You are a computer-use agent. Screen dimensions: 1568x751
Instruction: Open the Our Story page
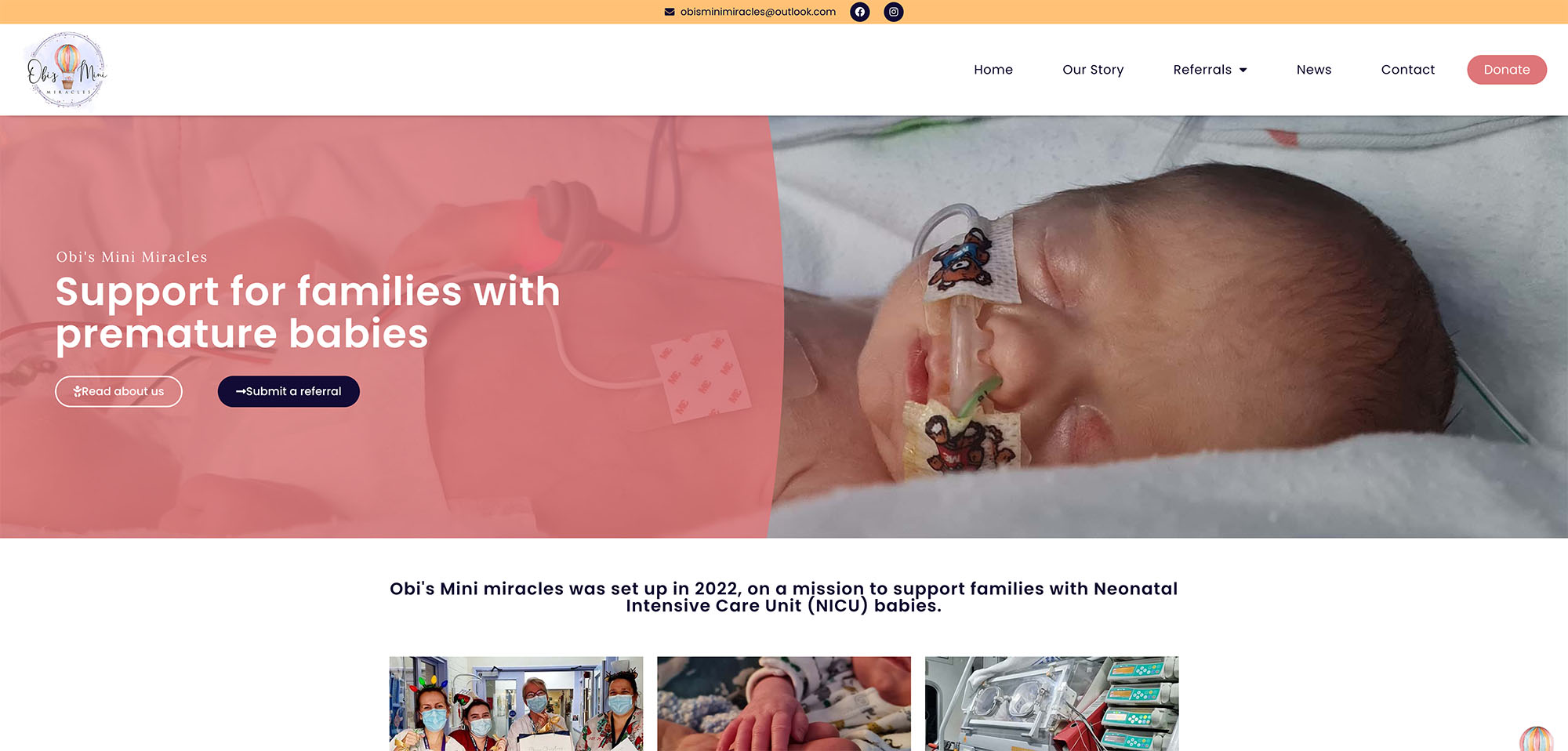point(1093,70)
